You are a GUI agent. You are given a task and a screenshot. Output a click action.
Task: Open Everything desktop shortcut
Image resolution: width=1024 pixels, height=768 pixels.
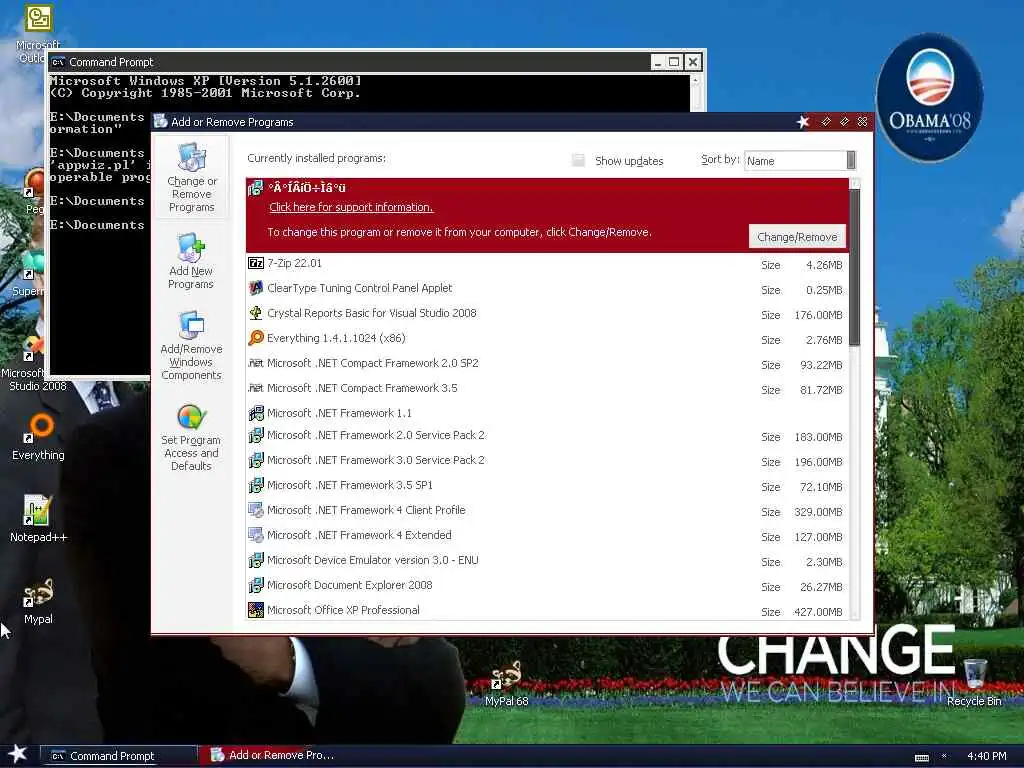point(38,436)
